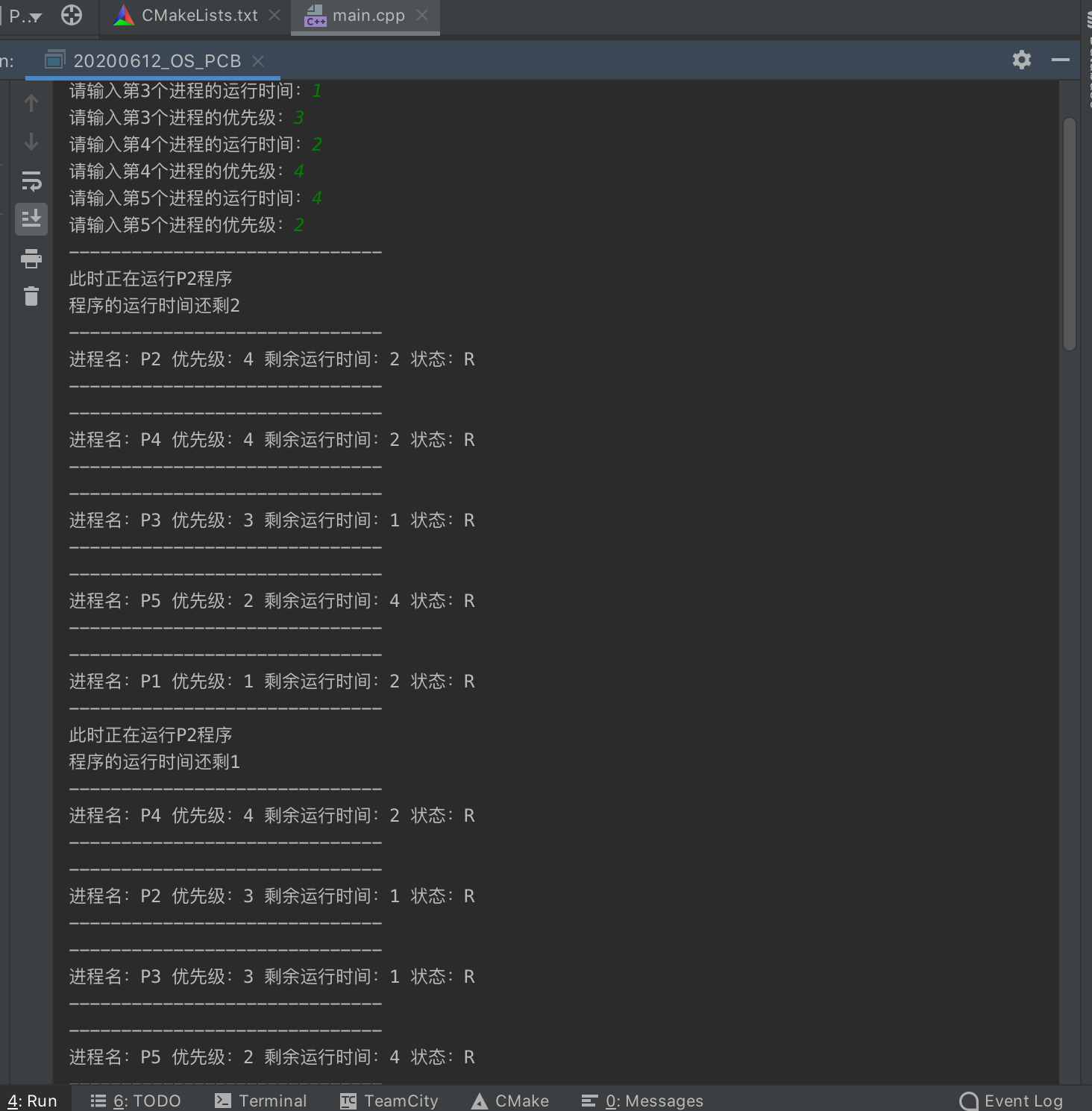The image size is (1092, 1111).
Task: Click the P5 优先级 2 line below P1's block
Action: pyautogui.click(x=272, y=1057)
